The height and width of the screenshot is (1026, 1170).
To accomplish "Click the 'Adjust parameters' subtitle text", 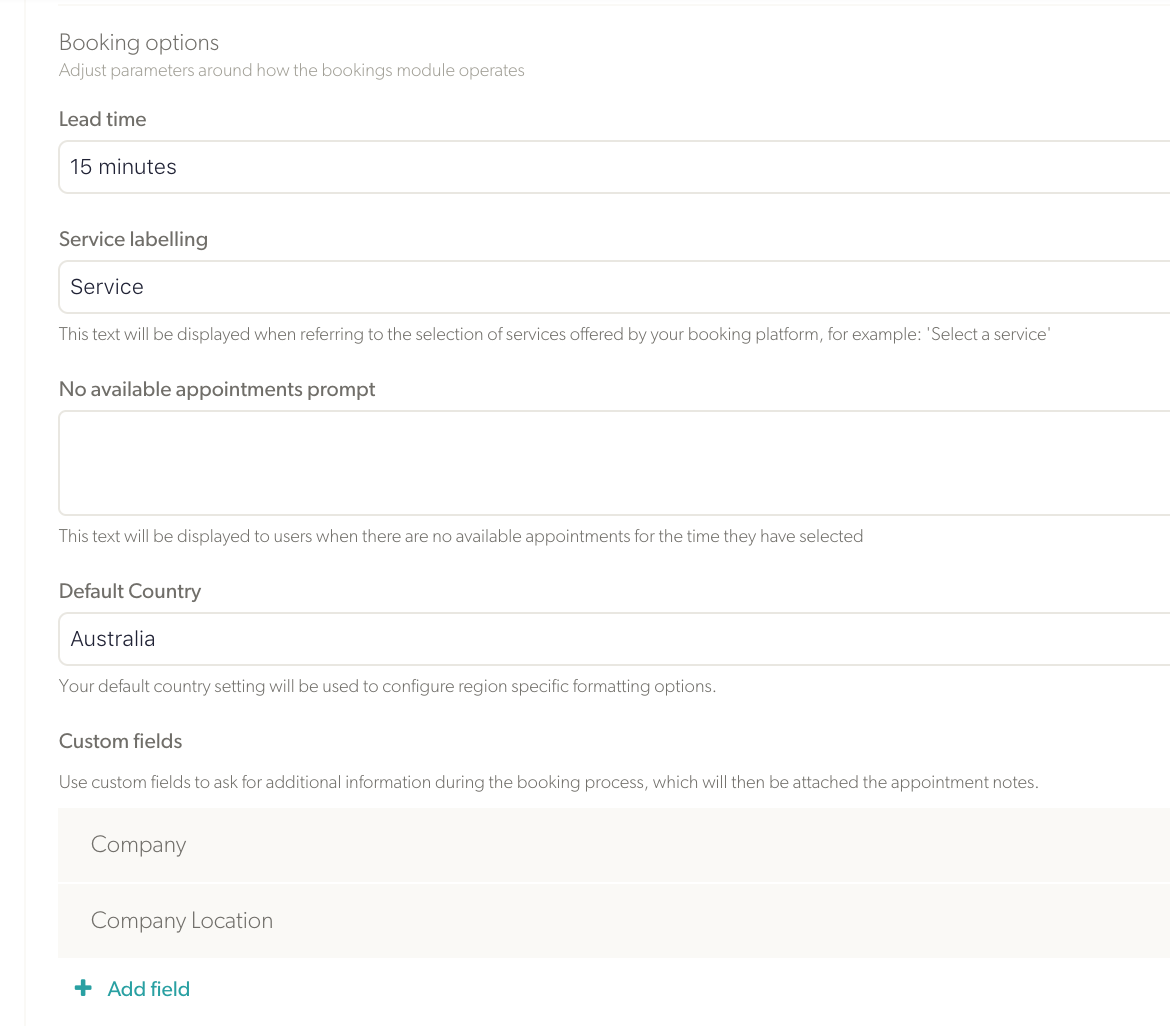I will coord(292,70).
